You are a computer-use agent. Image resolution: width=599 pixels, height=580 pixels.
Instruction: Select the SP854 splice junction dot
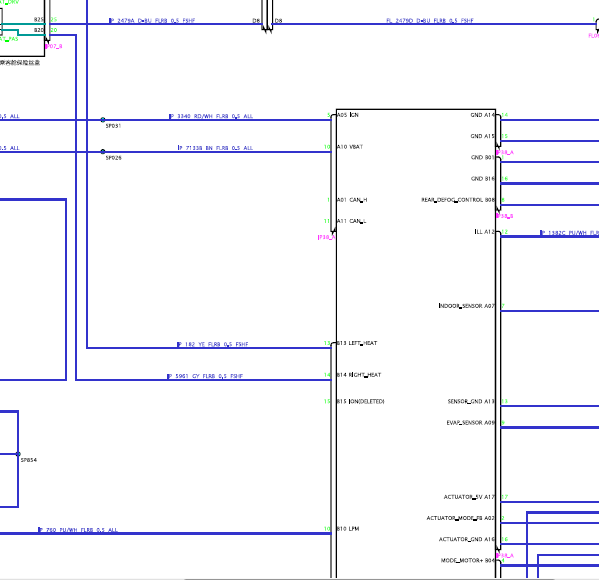tap(18, 454)
